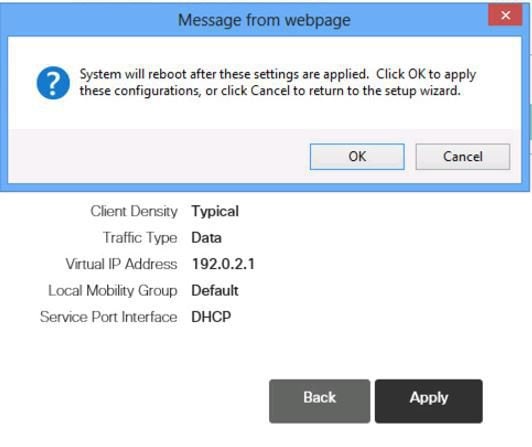Click the Service Port Interface label
The width and height of the screenshot is (532, 447).
(x=109, y=317)
